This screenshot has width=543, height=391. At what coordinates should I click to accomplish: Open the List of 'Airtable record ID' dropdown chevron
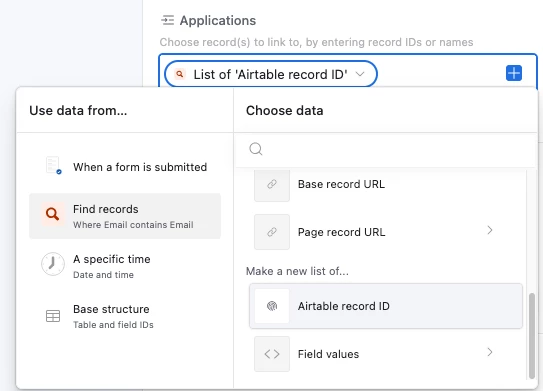click(360, 74)
